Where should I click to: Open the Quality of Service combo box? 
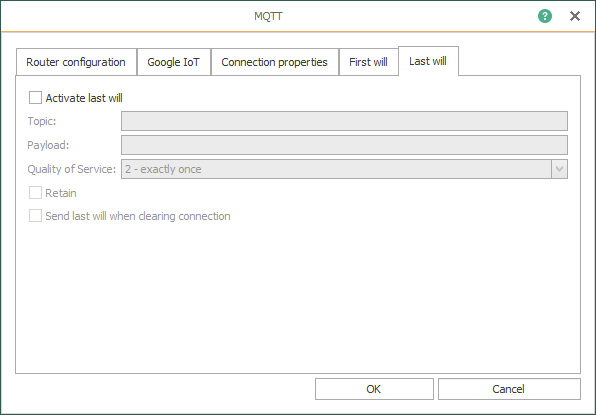pos(344,169)
